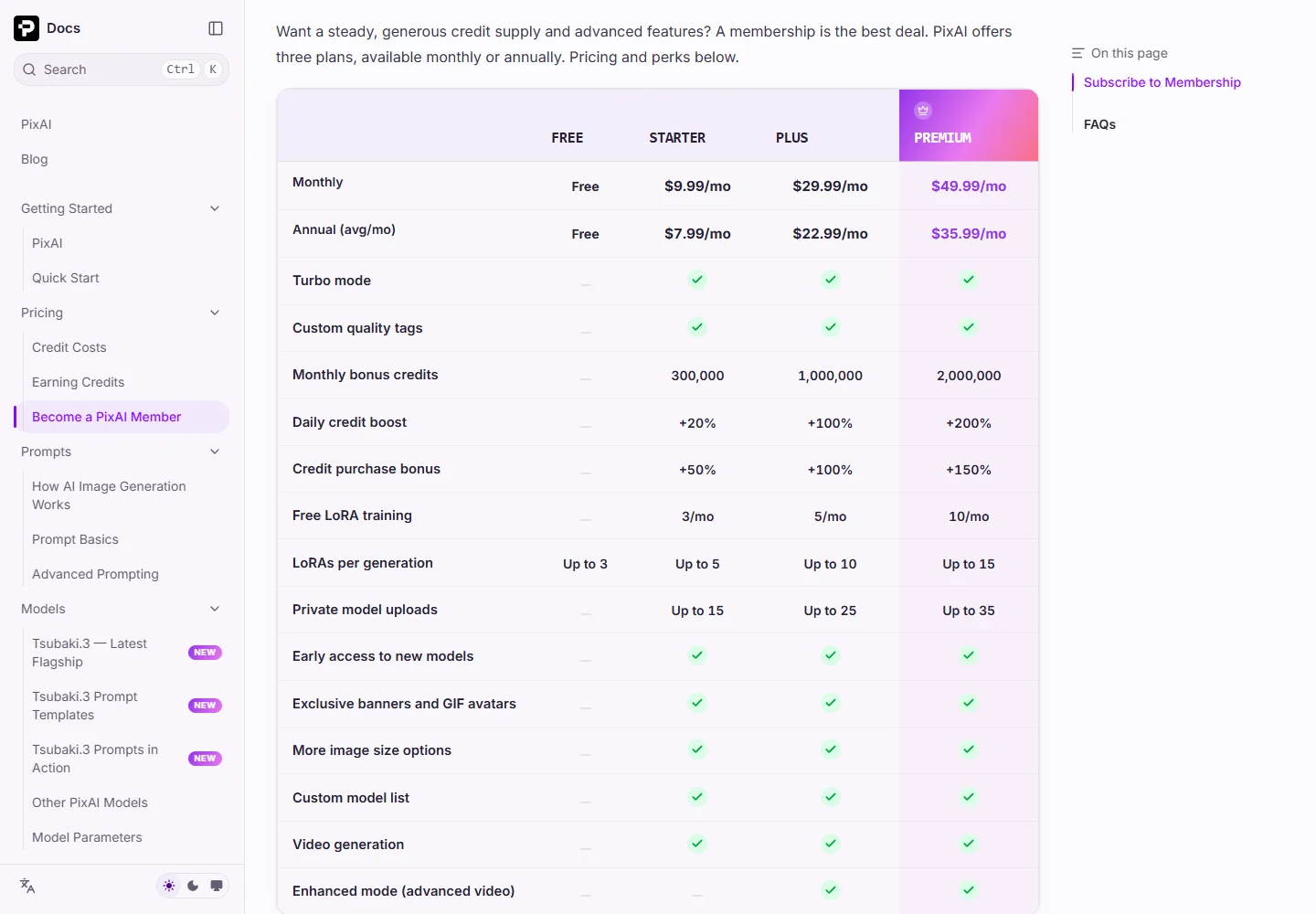Click the Starter checkmark for Video generation

click(x=697, y=844)
